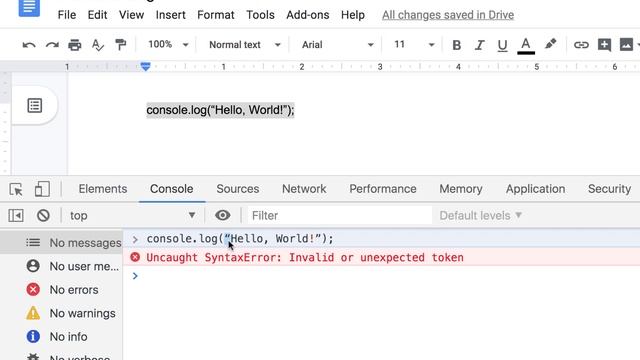Open the text color picker
This screenshot has width=640, height=360.
click(x=526, y=45)
